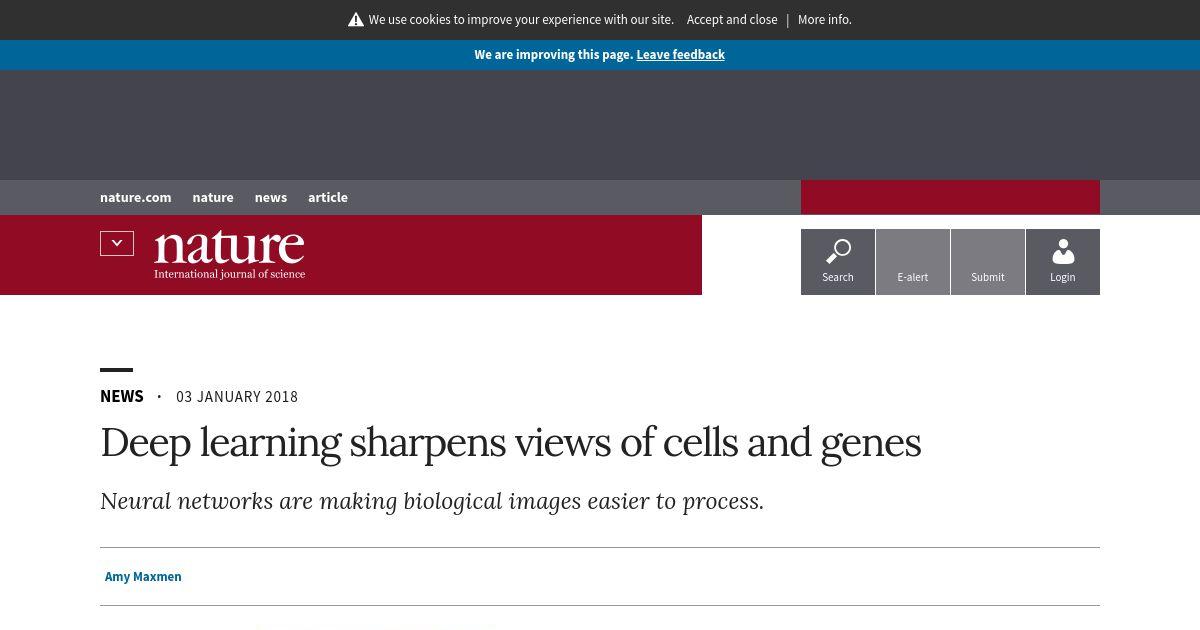
Task: Accept and close the cookie notice
Action: point(732,20)
